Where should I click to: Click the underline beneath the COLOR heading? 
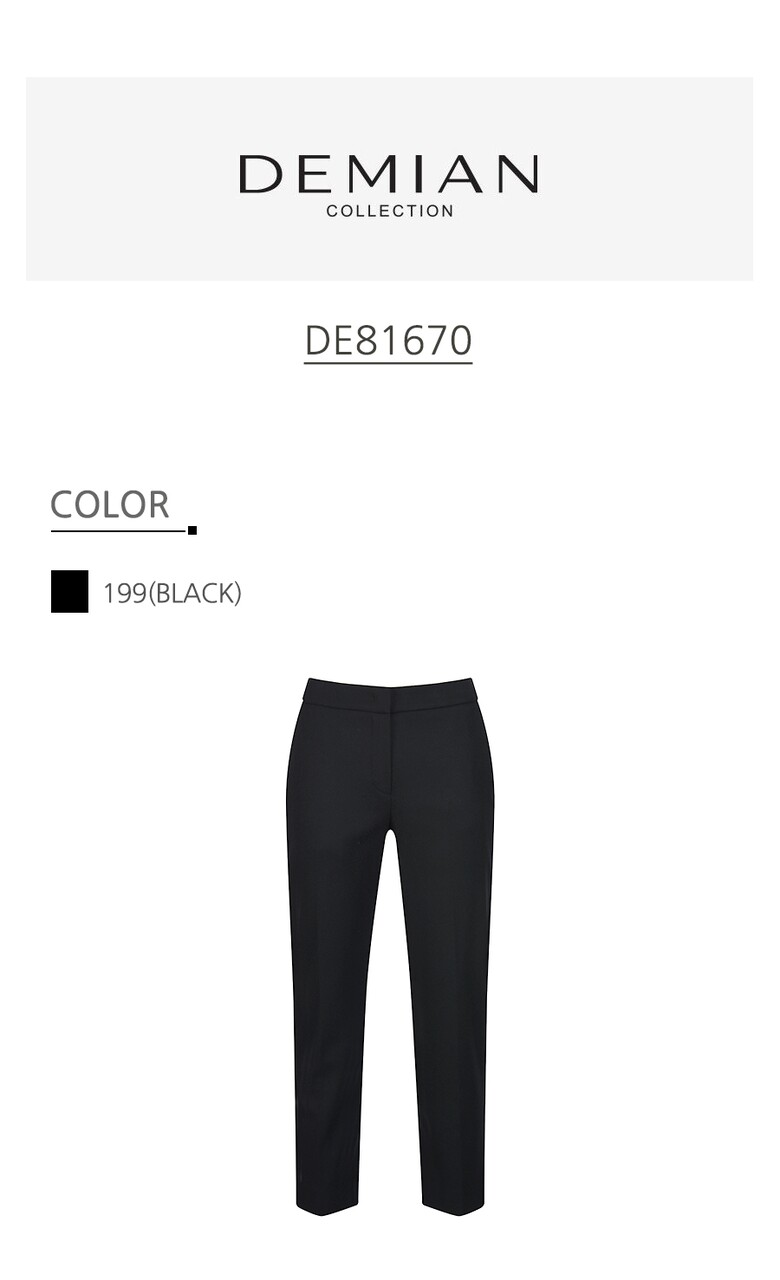[118, 530]
